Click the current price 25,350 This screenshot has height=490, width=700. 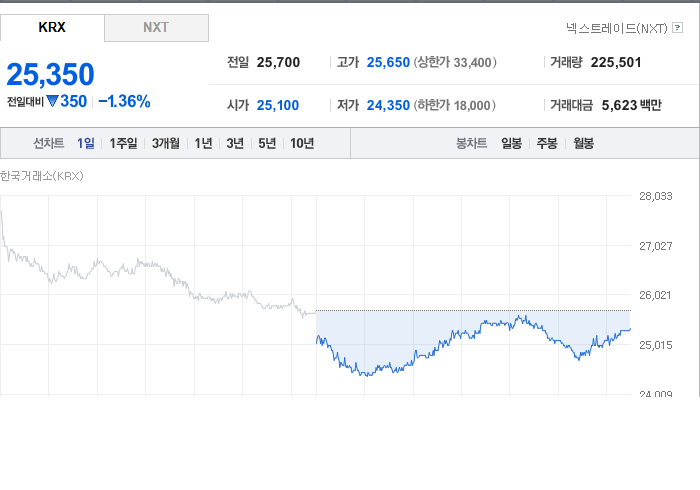[50, 74]
